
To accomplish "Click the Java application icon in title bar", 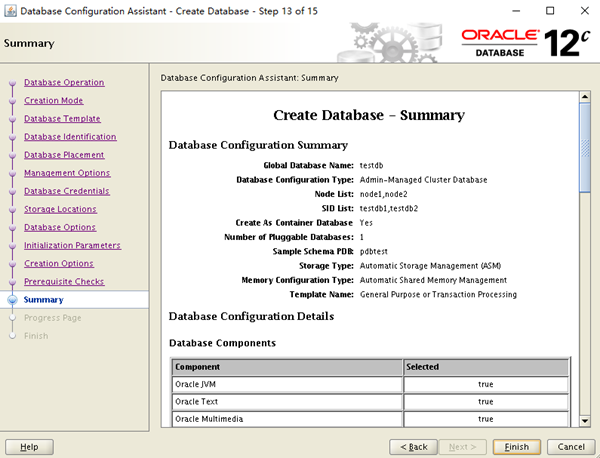I will click(10, 11).
